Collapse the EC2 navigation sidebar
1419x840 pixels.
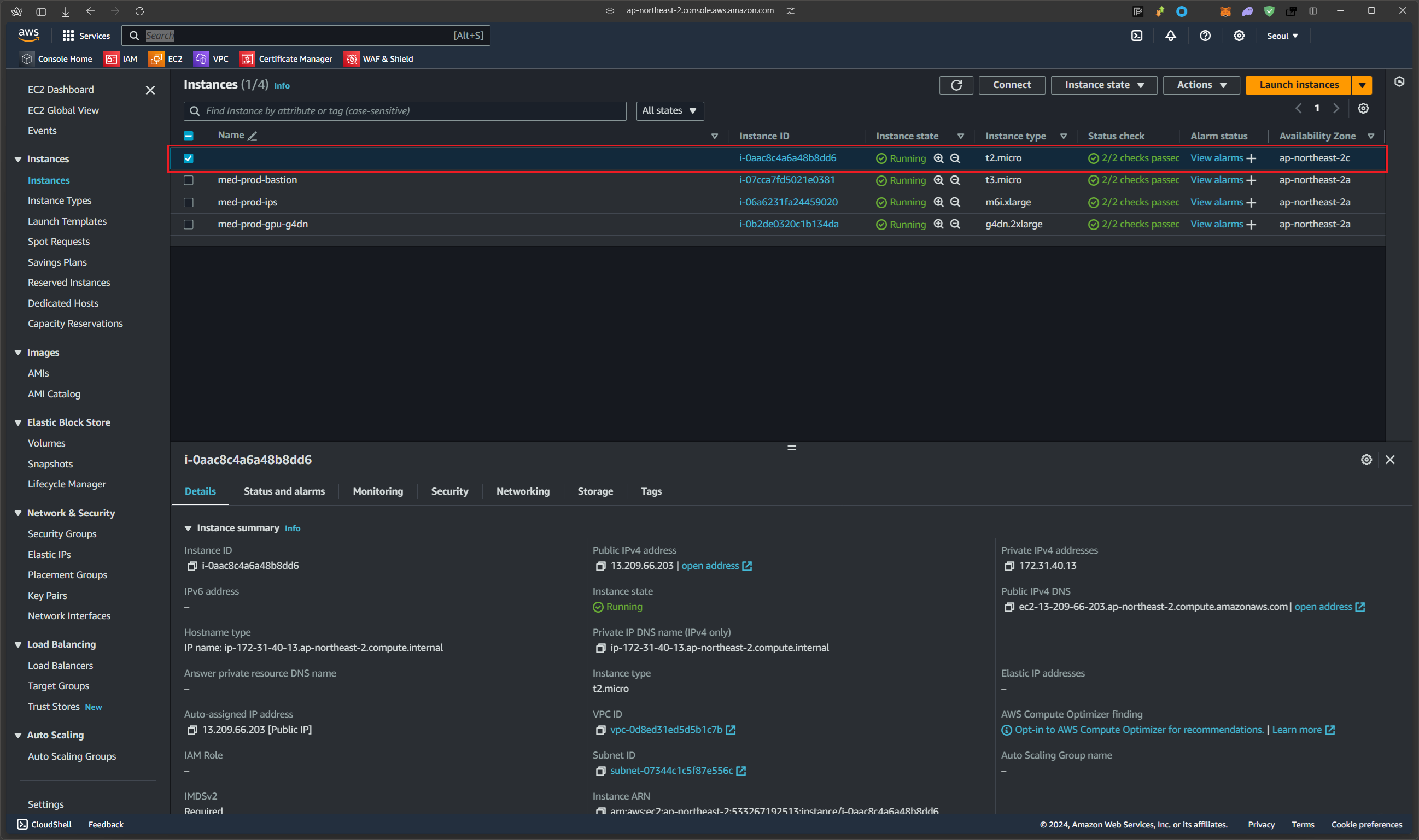pyautogui.click(x=150, y=90)
